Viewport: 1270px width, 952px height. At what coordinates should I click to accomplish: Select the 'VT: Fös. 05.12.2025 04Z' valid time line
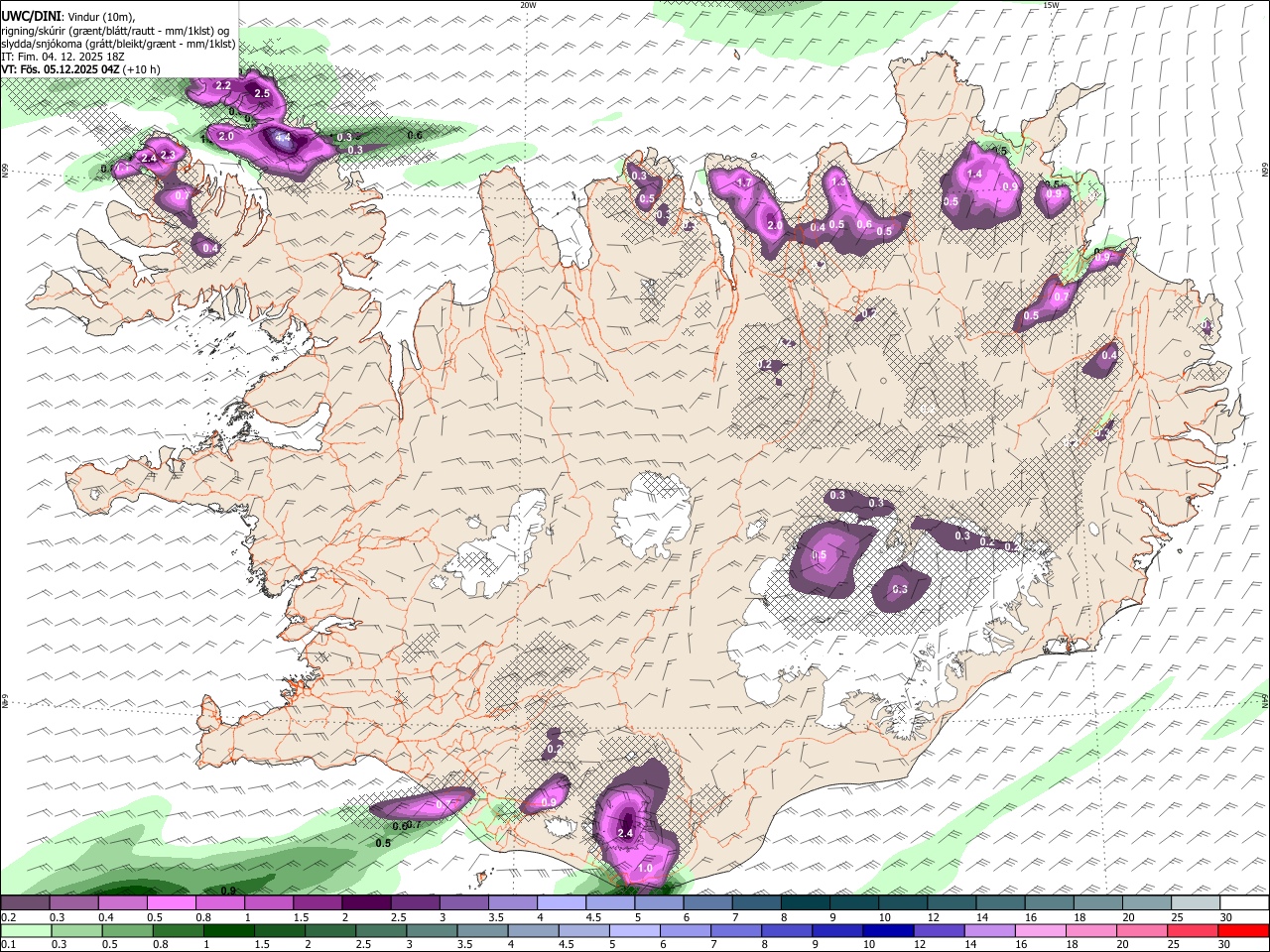click(x=62, y=69)
